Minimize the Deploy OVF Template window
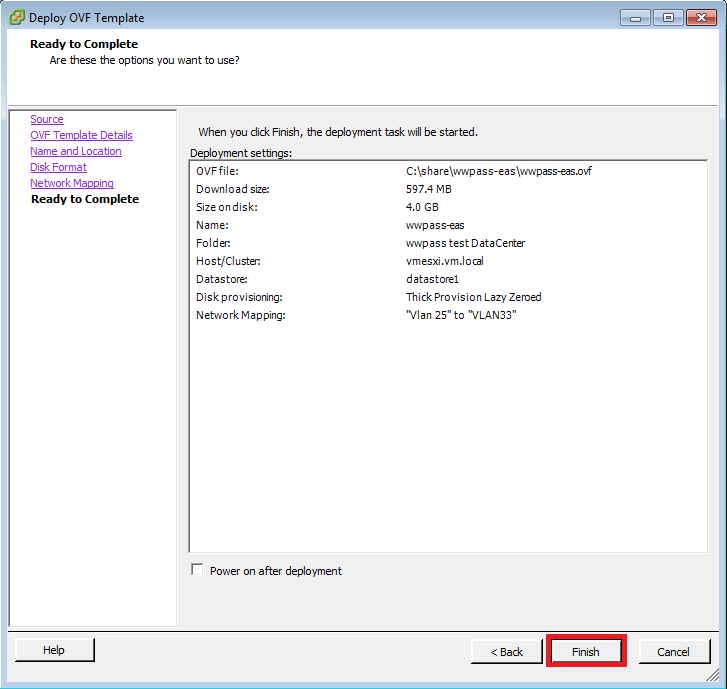This screenshot has height=689, width=727. click(635, 18)
